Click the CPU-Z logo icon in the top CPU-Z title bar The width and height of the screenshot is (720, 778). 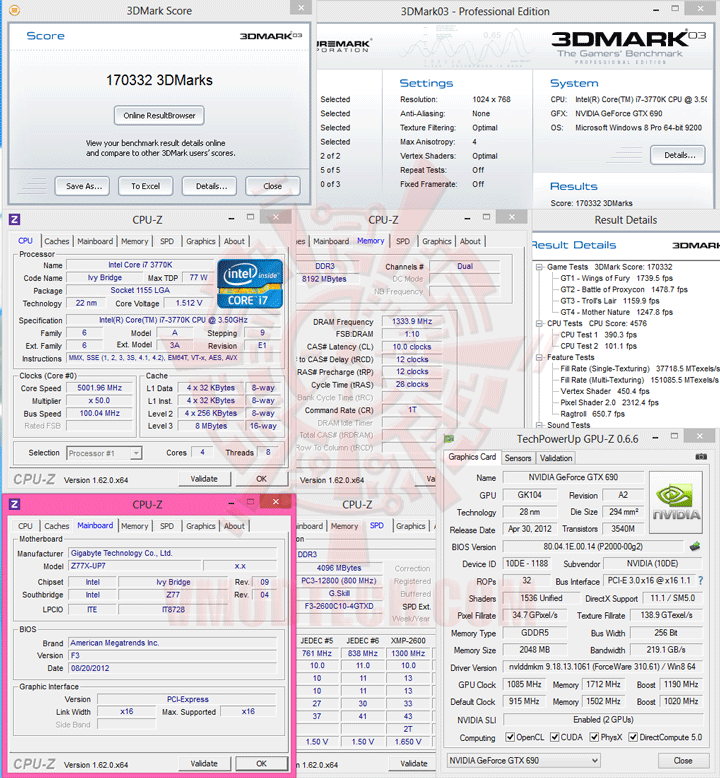click(14, 219)
